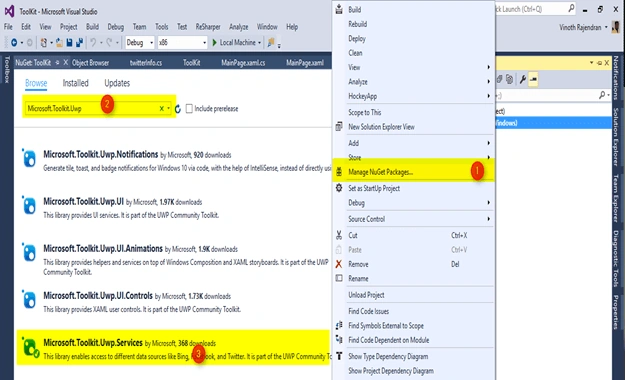Start debugging with the green play icon

pyautogui.click(x=214, y=42)
